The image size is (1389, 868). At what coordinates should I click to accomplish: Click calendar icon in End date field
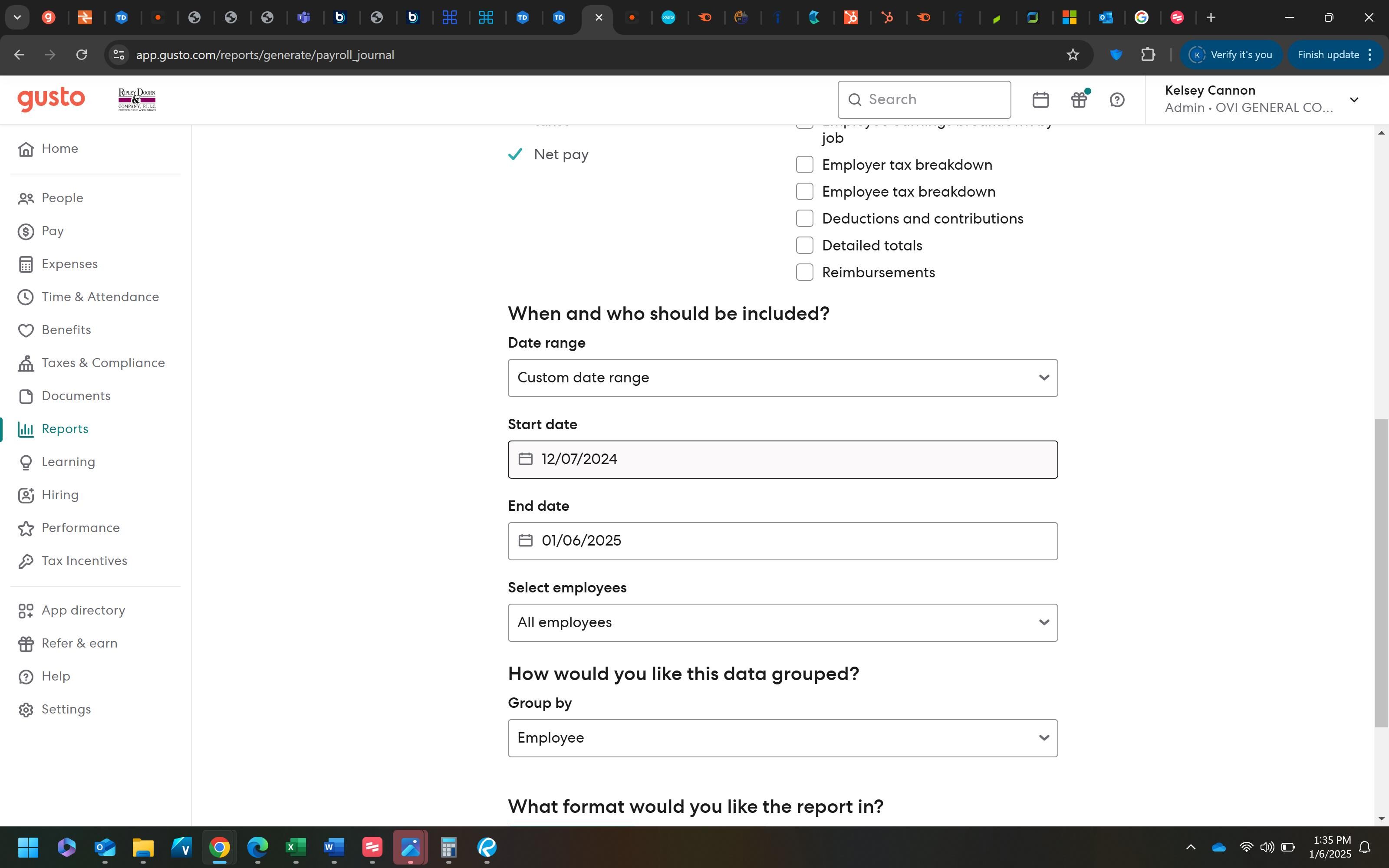point(525,541)
